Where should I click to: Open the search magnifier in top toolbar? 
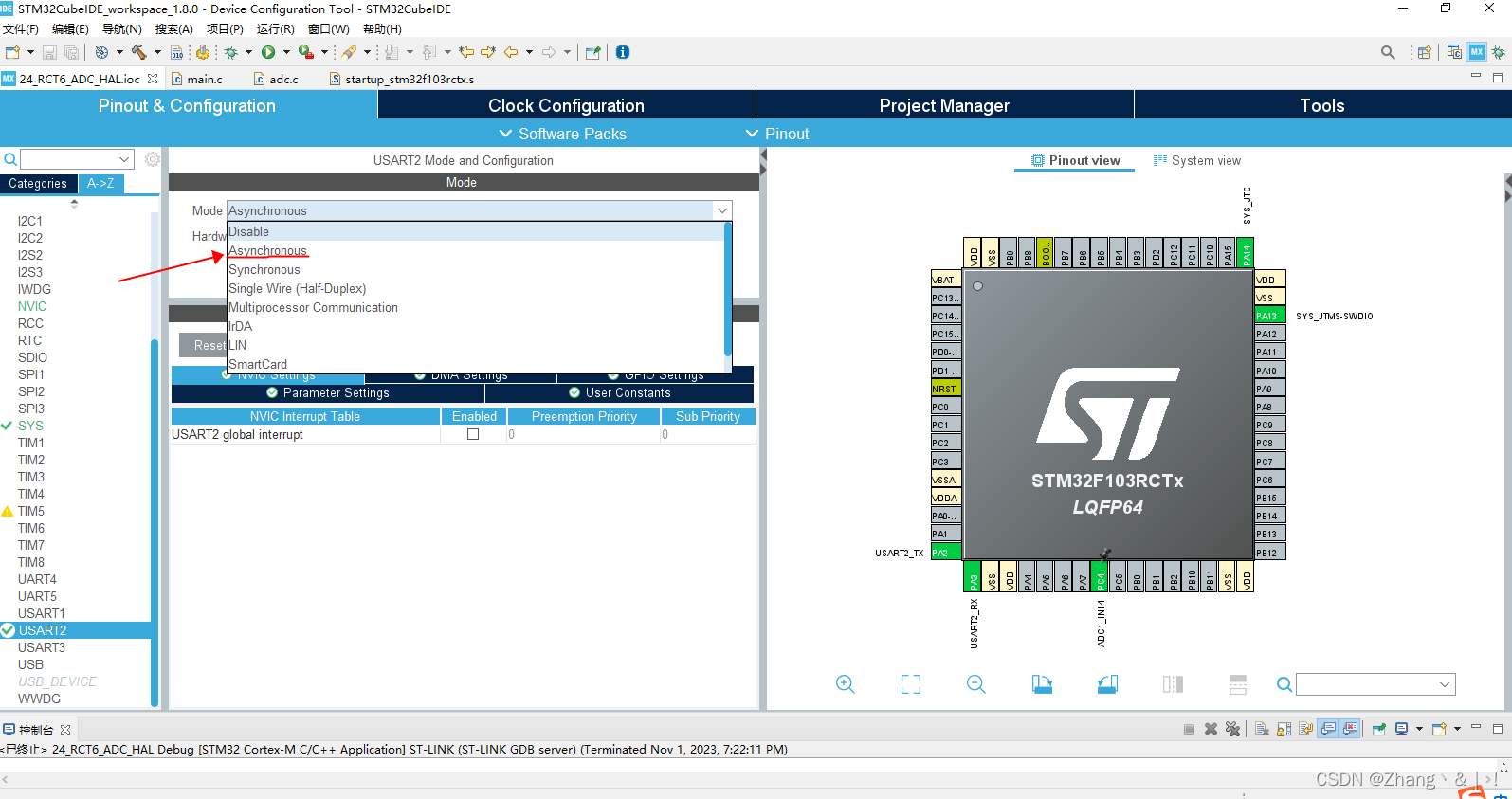pyautogui.click(x=1388, y=52)
